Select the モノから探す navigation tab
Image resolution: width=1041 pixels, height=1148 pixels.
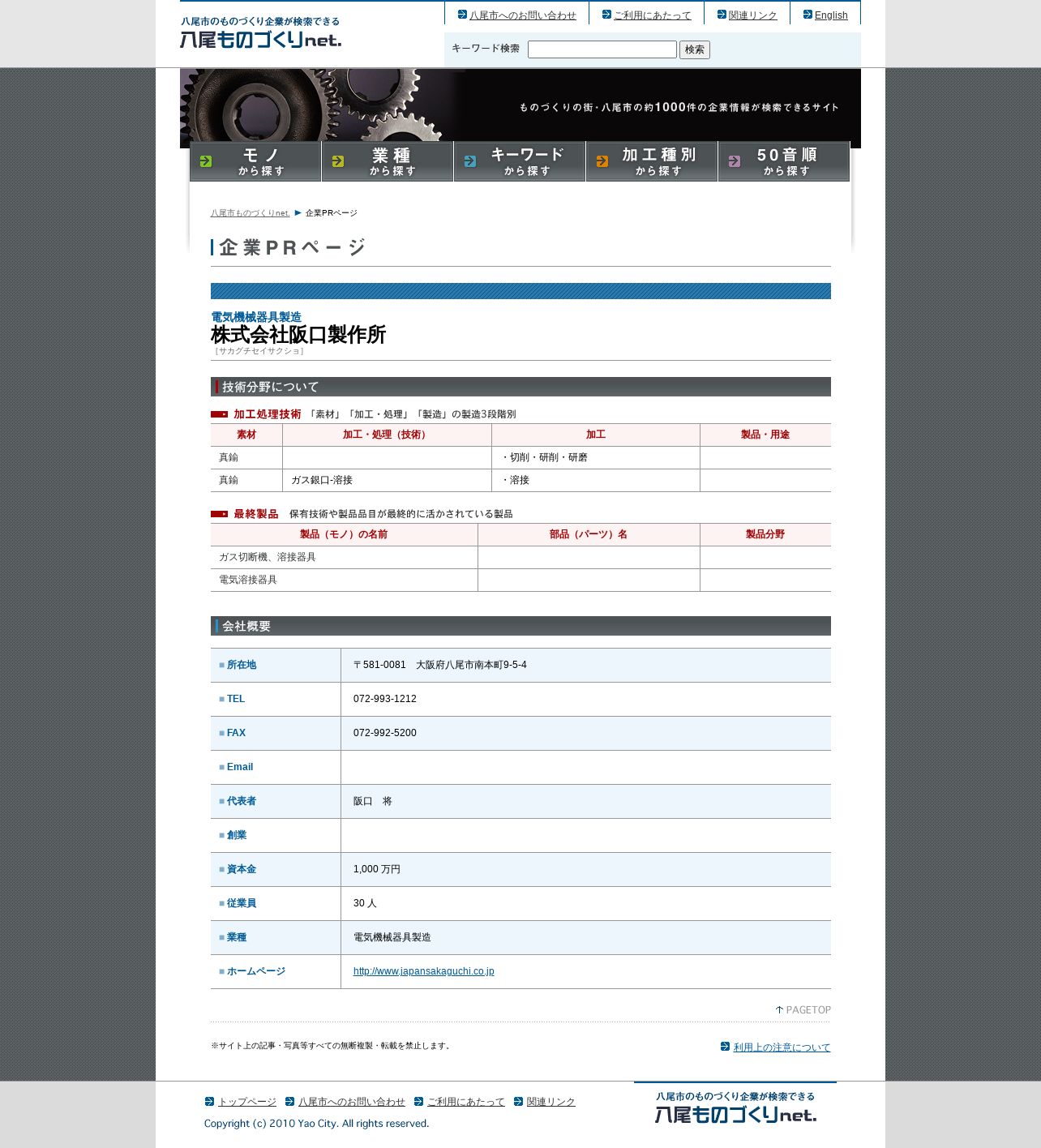[255, 161]
